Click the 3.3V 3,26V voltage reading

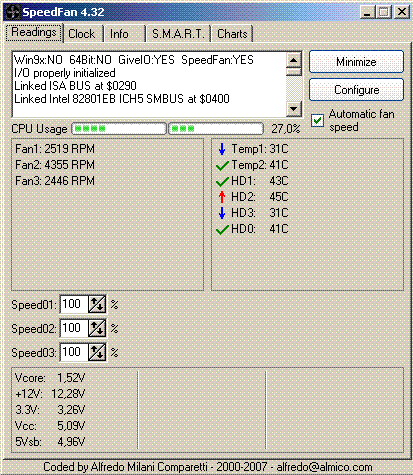point(50,410)
